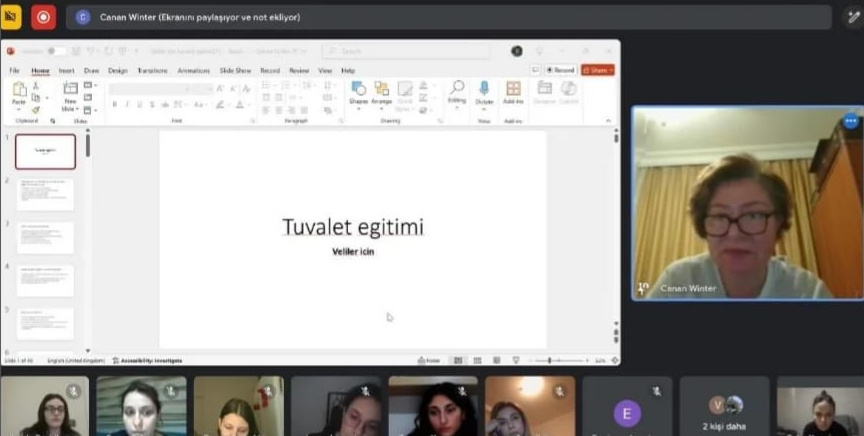Open the Arrange tool in the ribbon

(381, 91)
